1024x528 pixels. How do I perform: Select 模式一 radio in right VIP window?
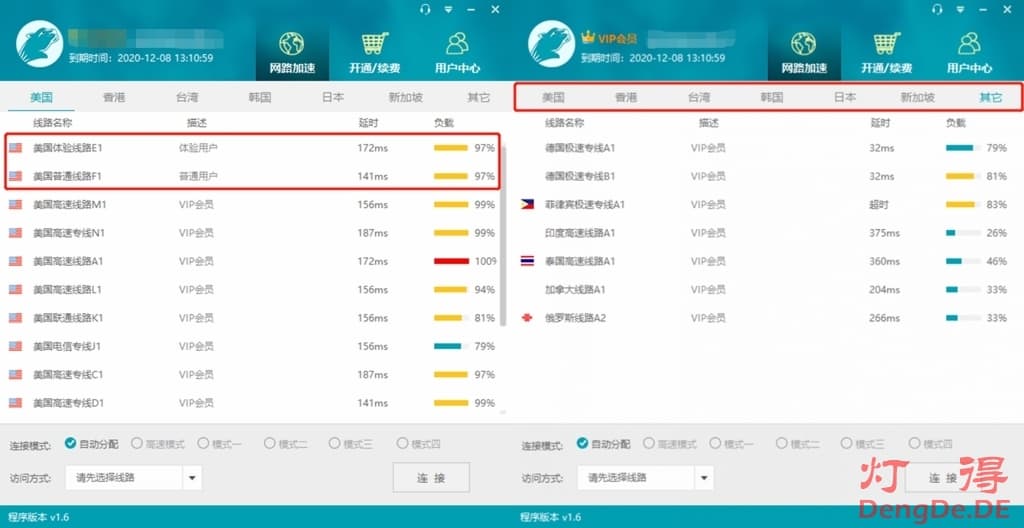click(715, 443)
